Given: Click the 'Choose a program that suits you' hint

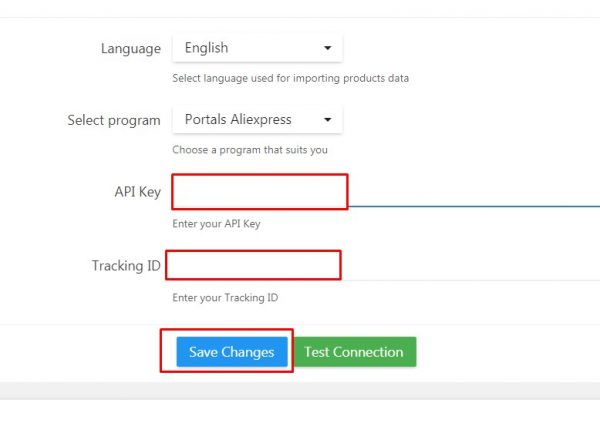Looking at the screenshot, I should pyautogui.click(x=250, y=150).
